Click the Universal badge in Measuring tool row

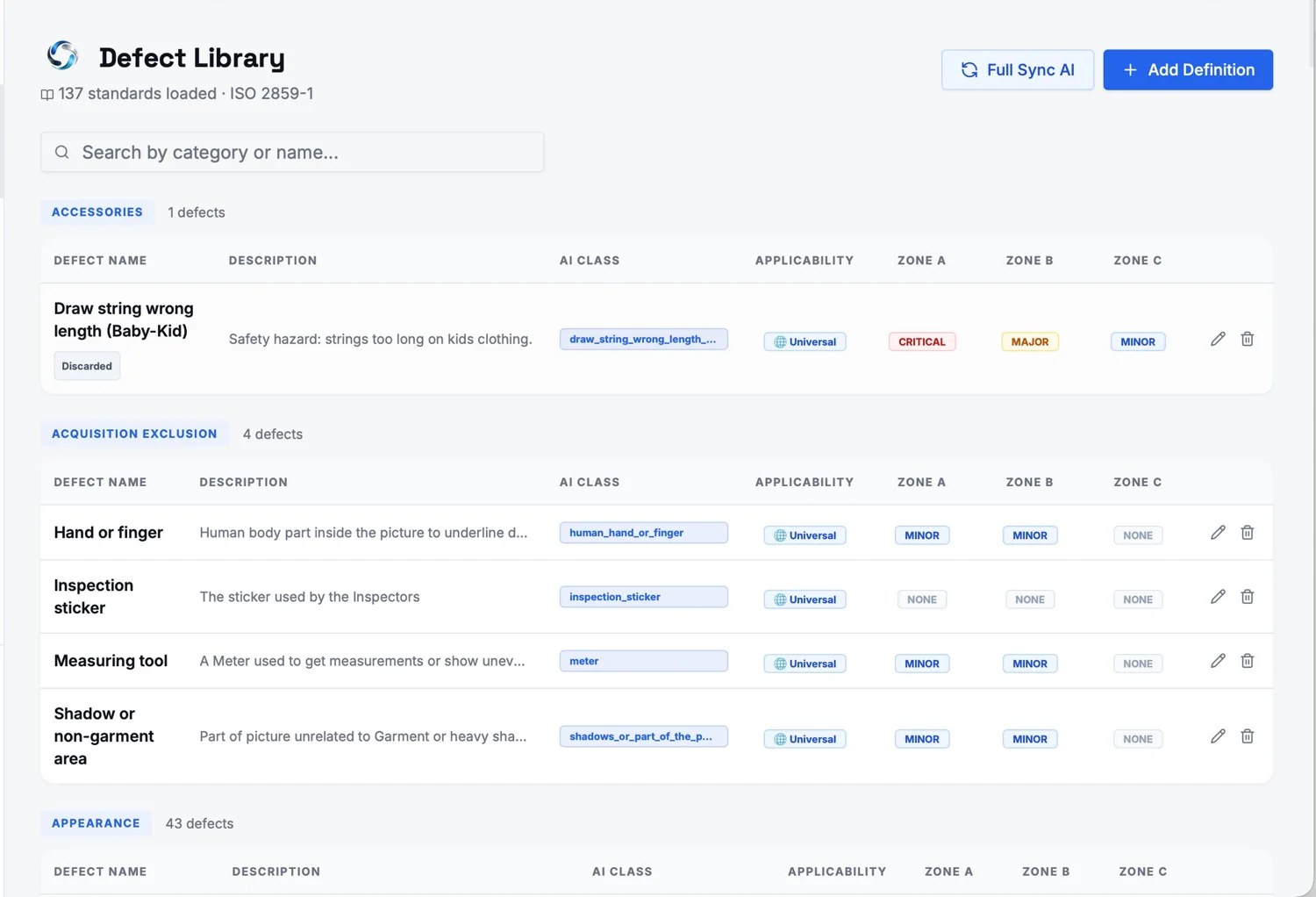pyautogui.click(x=805, y=663)
